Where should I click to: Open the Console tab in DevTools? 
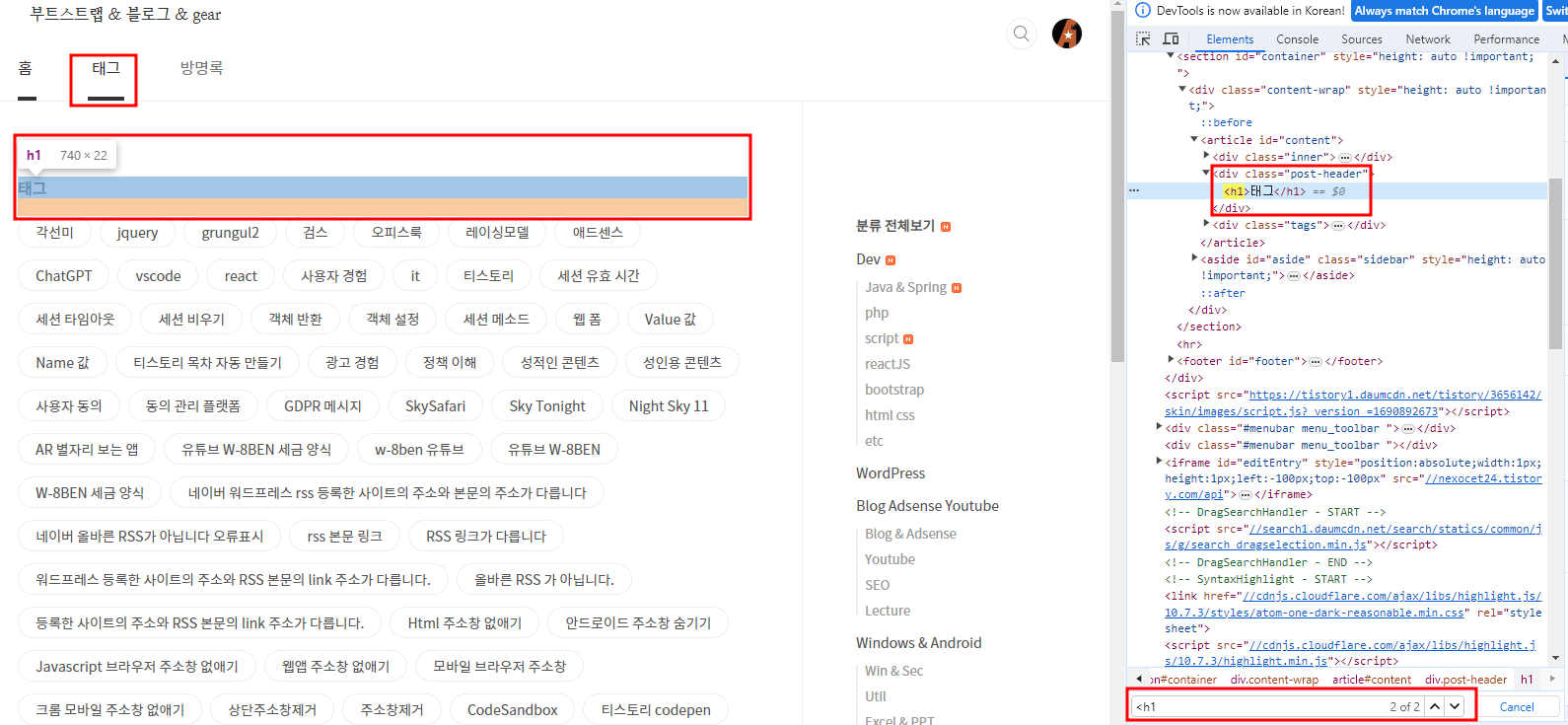[x=1297, y=39]
